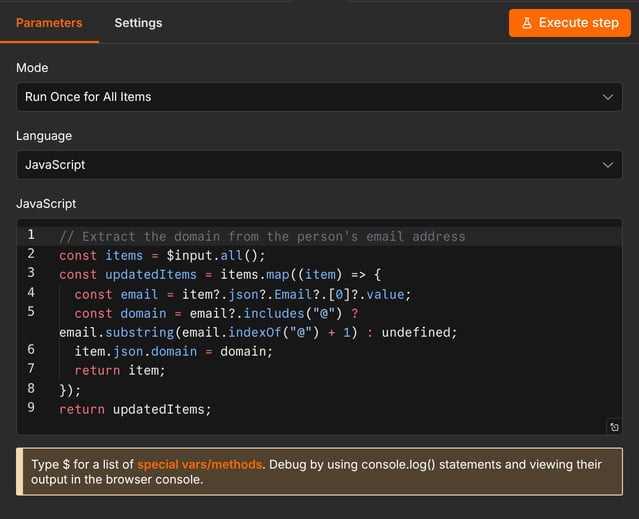Click the return item; line
Screen dimensions: 639x519
coord(119,370)
